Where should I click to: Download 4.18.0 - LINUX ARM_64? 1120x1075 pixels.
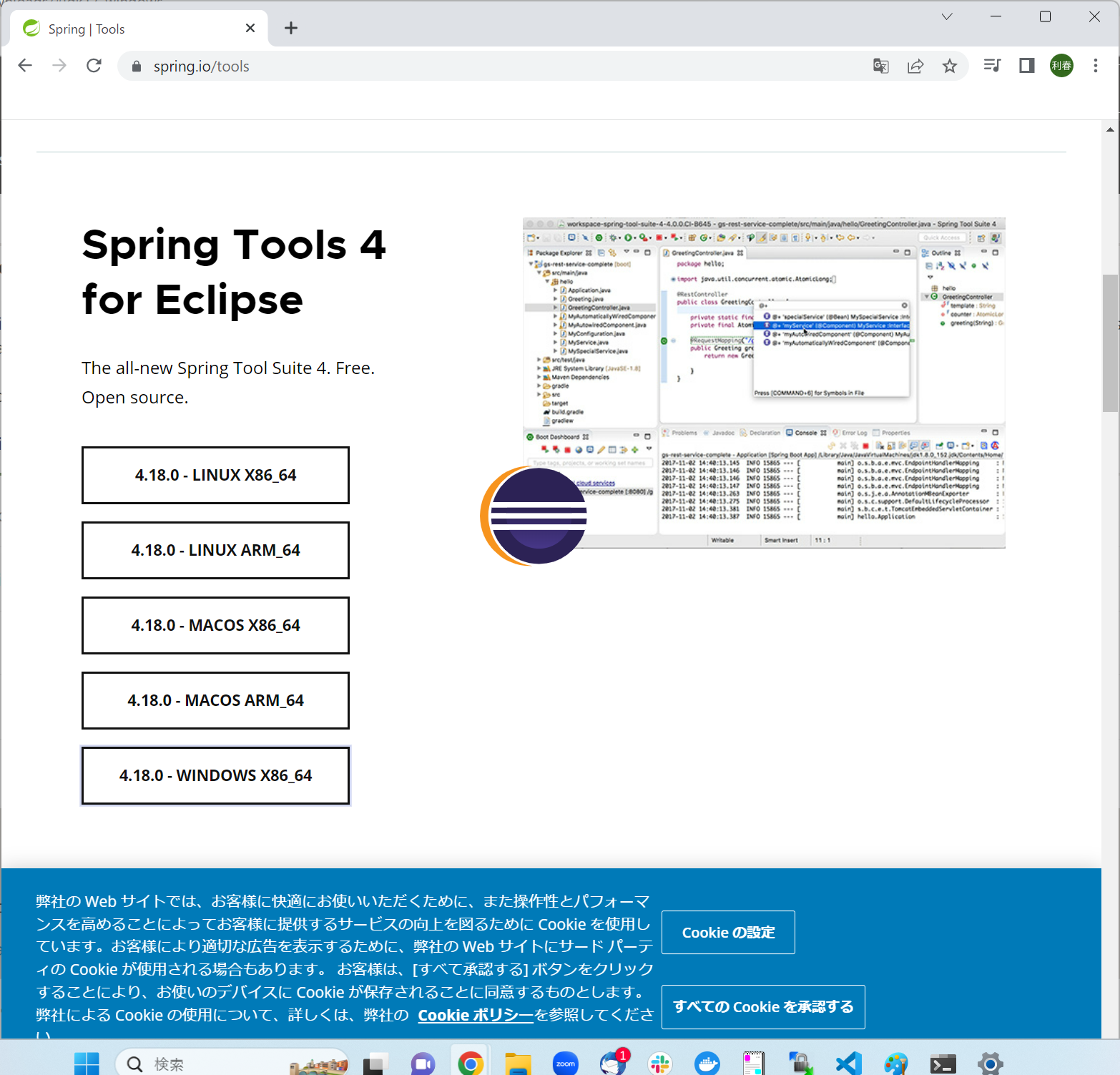(x=215, y=550)
